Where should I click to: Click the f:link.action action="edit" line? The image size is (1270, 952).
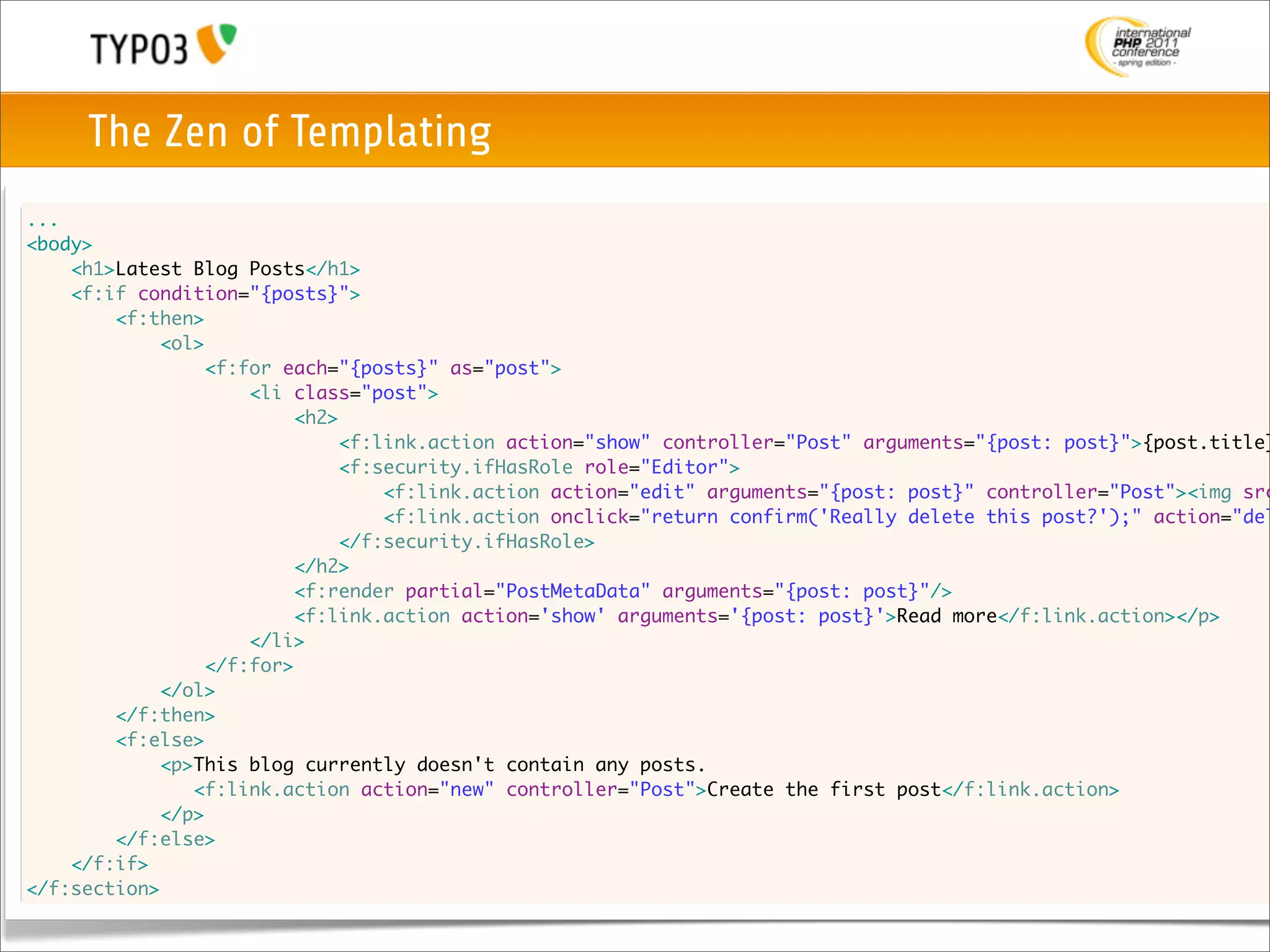click(x=827, y=492)
